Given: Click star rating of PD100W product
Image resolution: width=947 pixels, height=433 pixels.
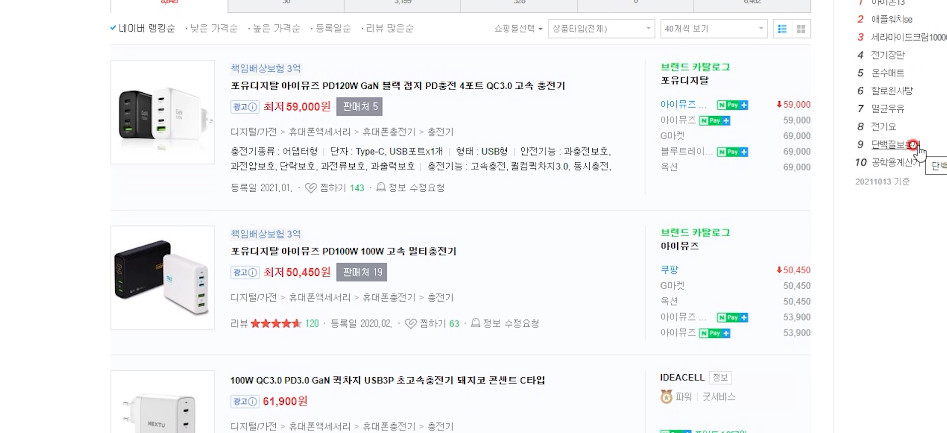Looking at the screenshot, I should point(276,324).
